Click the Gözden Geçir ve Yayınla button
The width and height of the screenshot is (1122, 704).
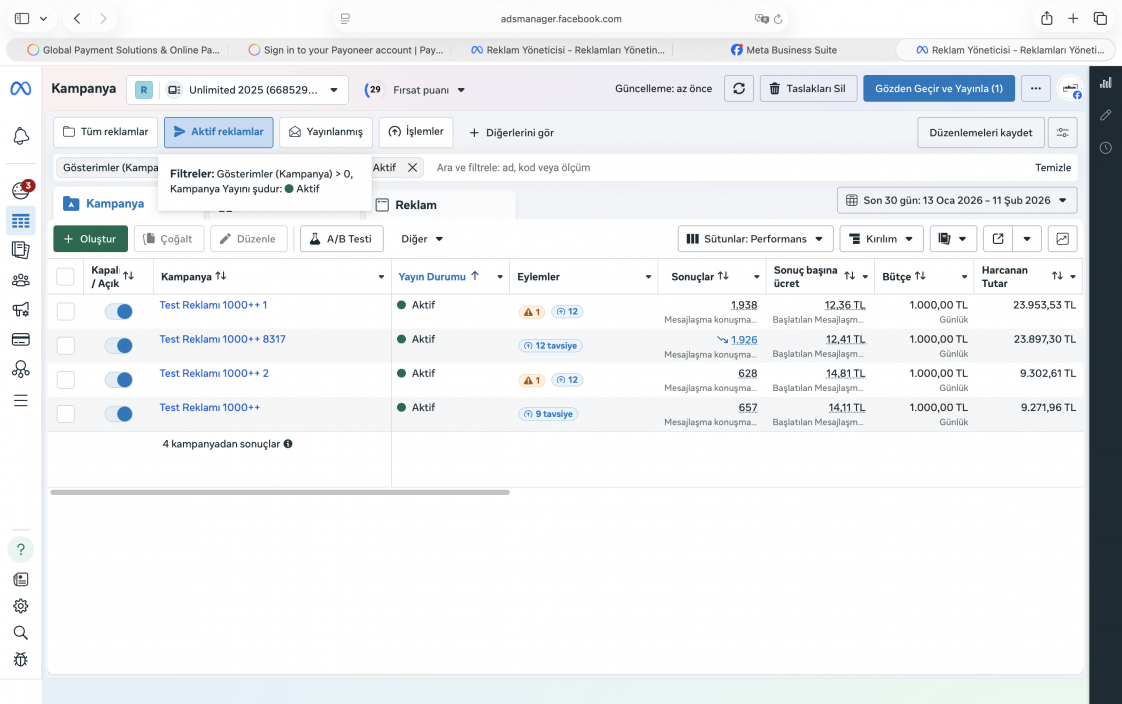(938, 89)
